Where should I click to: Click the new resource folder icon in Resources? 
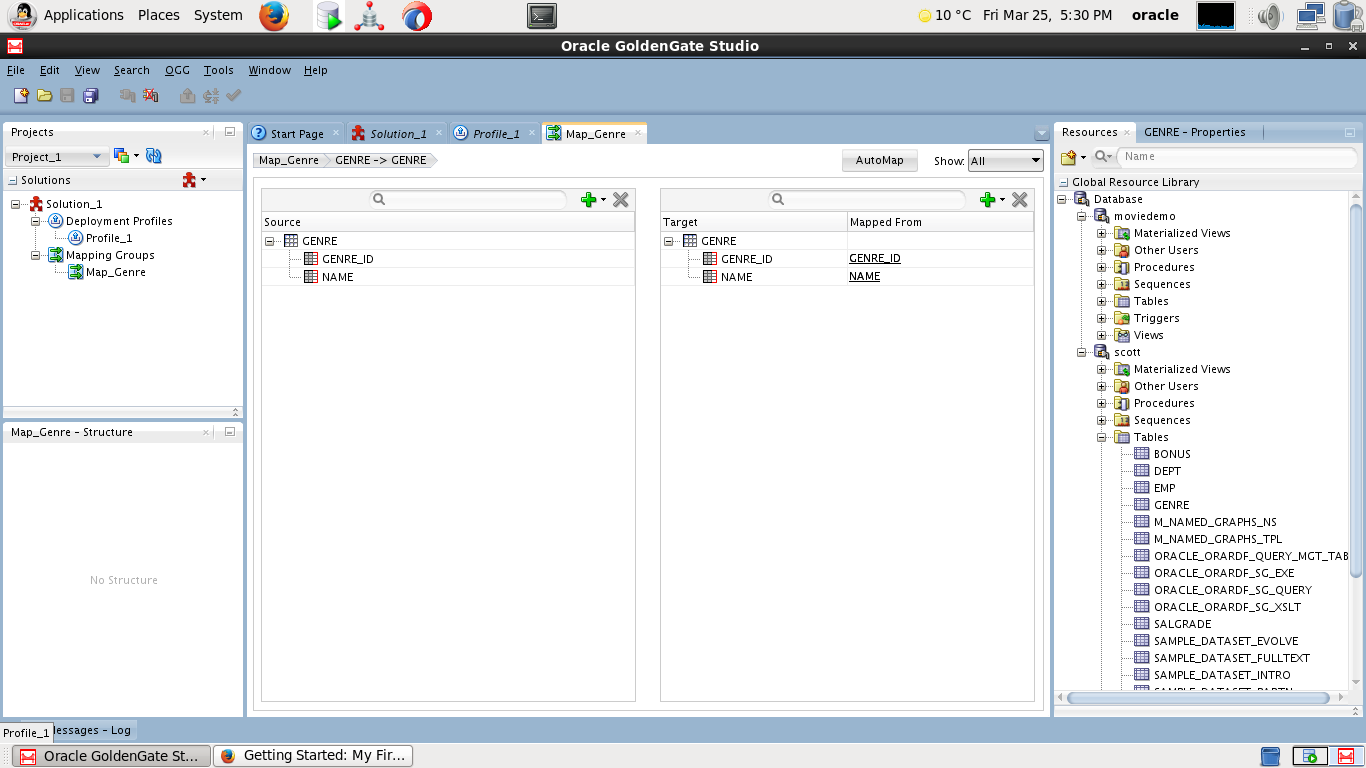(1069, 157)
